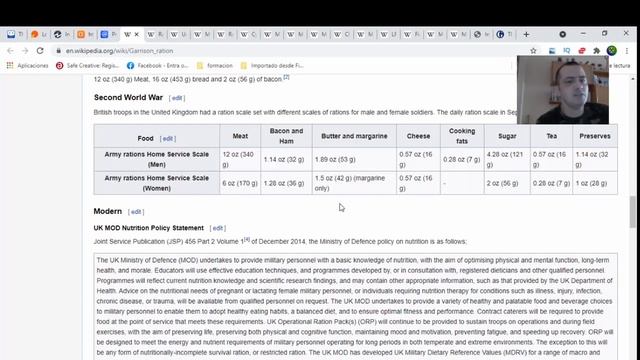Edit the Second World War section
640x360 pixels.
point(177,98)
